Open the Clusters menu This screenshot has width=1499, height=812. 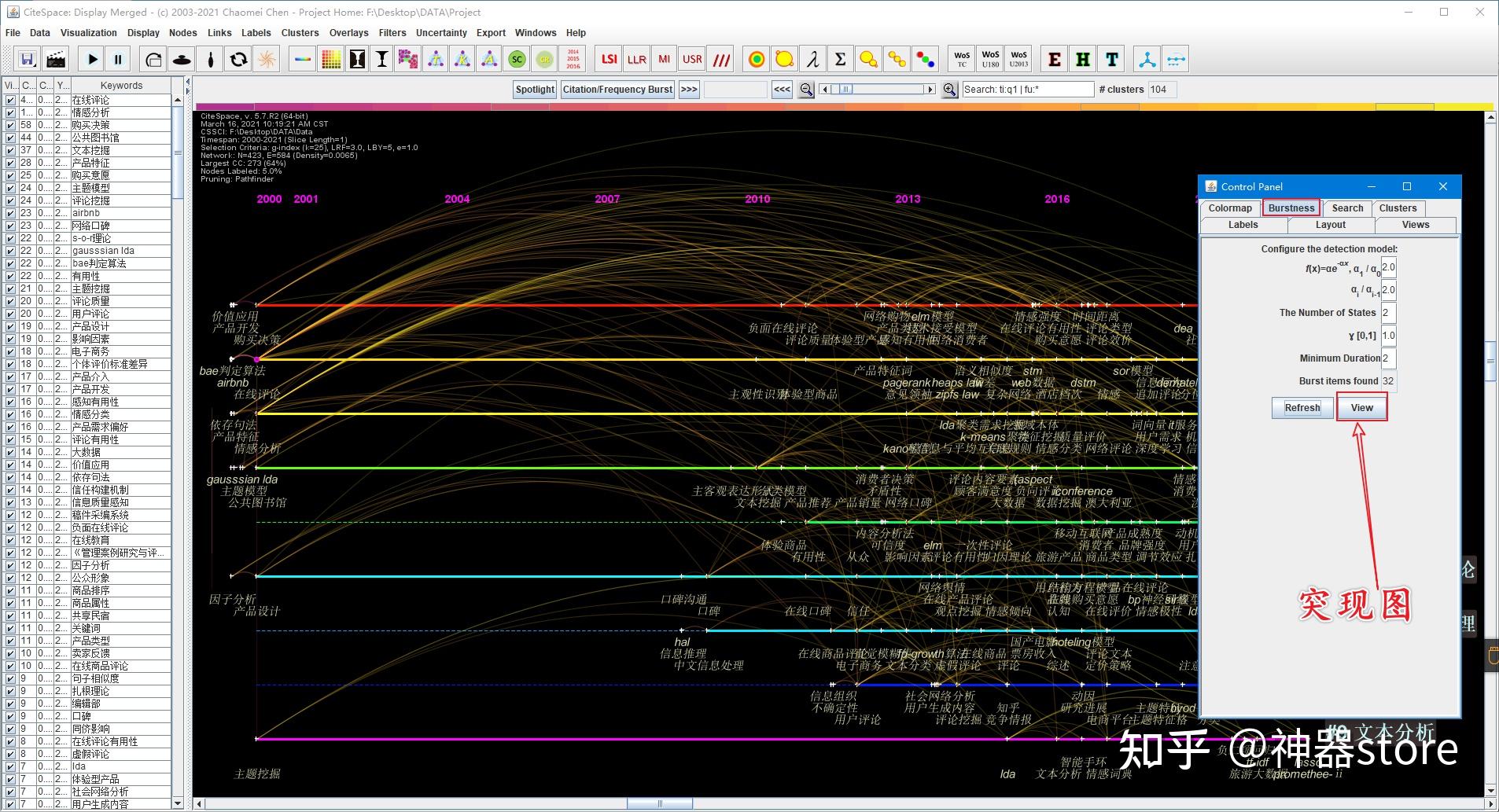tap(300, 33)
